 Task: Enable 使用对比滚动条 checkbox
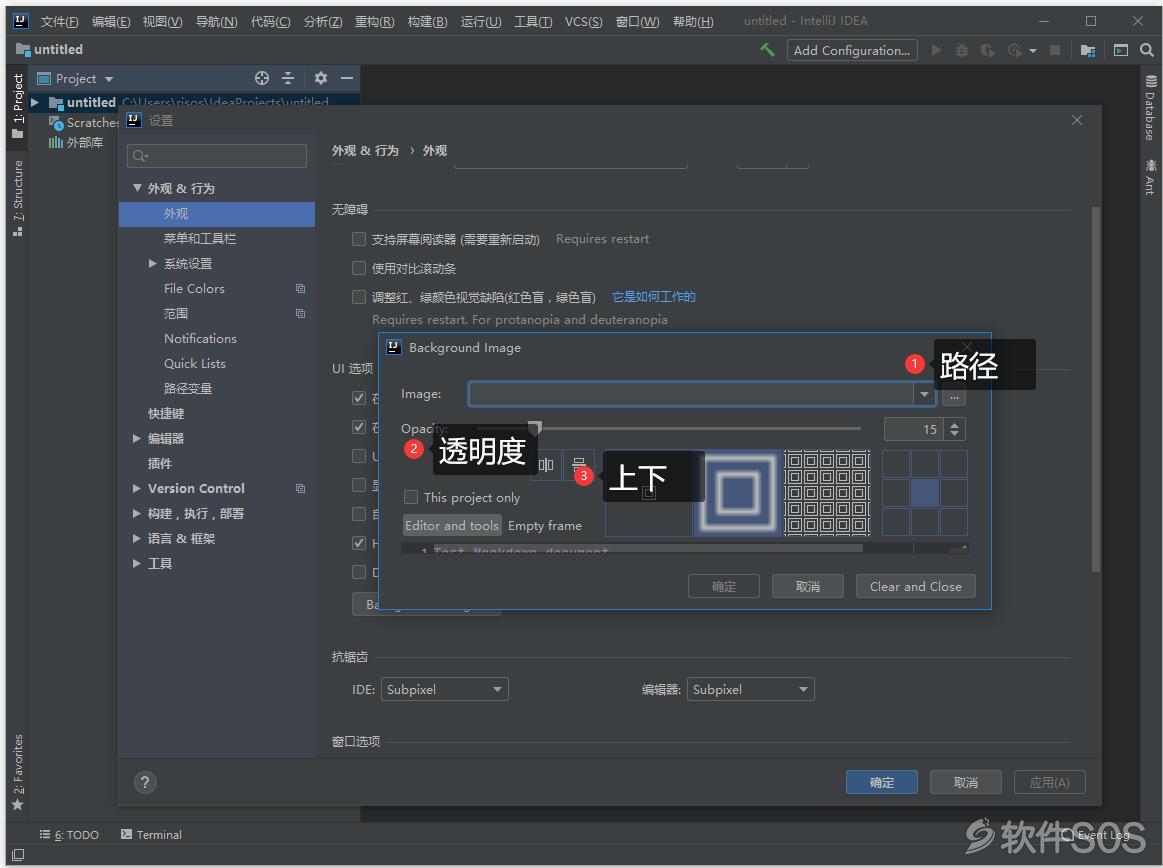coord(359,268)
